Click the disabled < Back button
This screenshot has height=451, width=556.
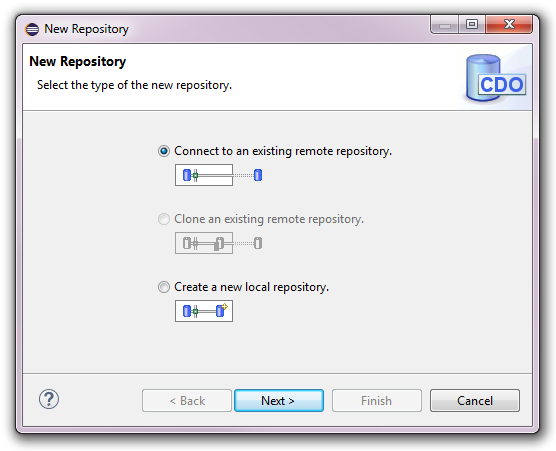(x=187, y=401)
